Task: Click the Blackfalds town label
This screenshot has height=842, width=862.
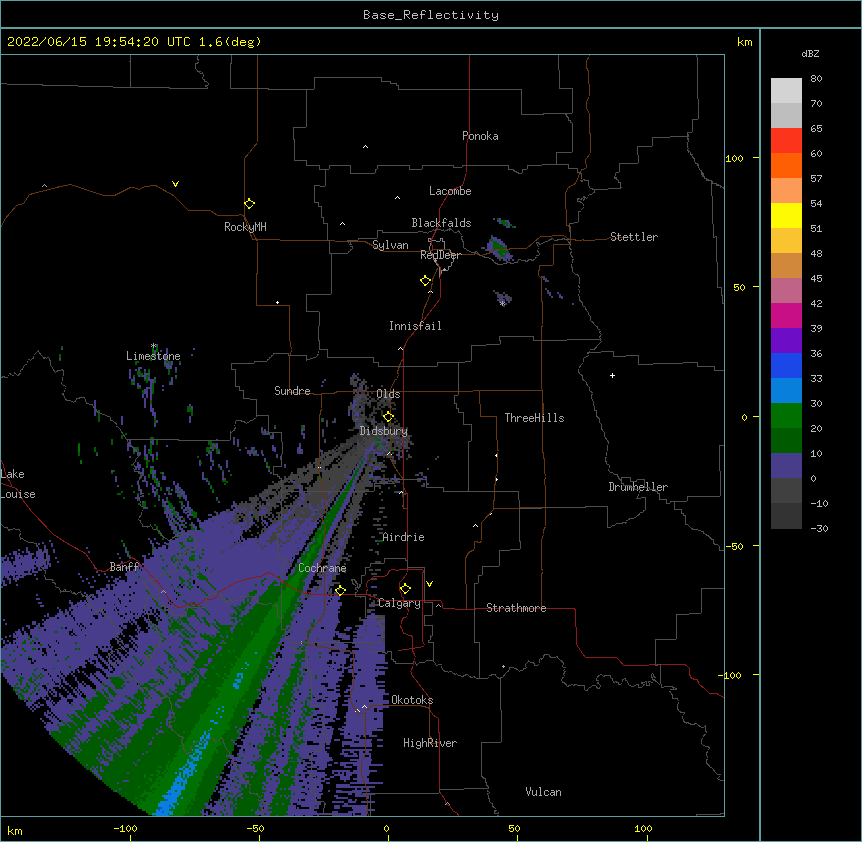Action: click(441, 223)
